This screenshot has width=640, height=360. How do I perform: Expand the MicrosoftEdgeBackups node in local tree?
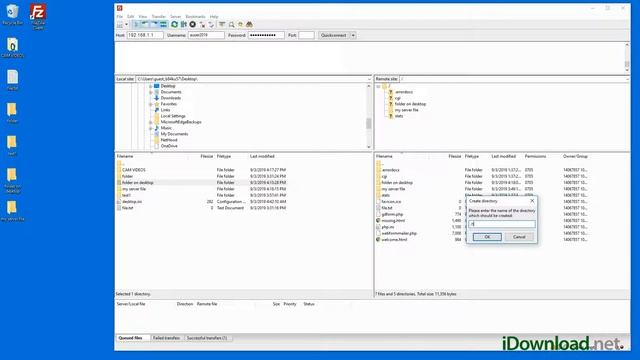coord(151,122)
